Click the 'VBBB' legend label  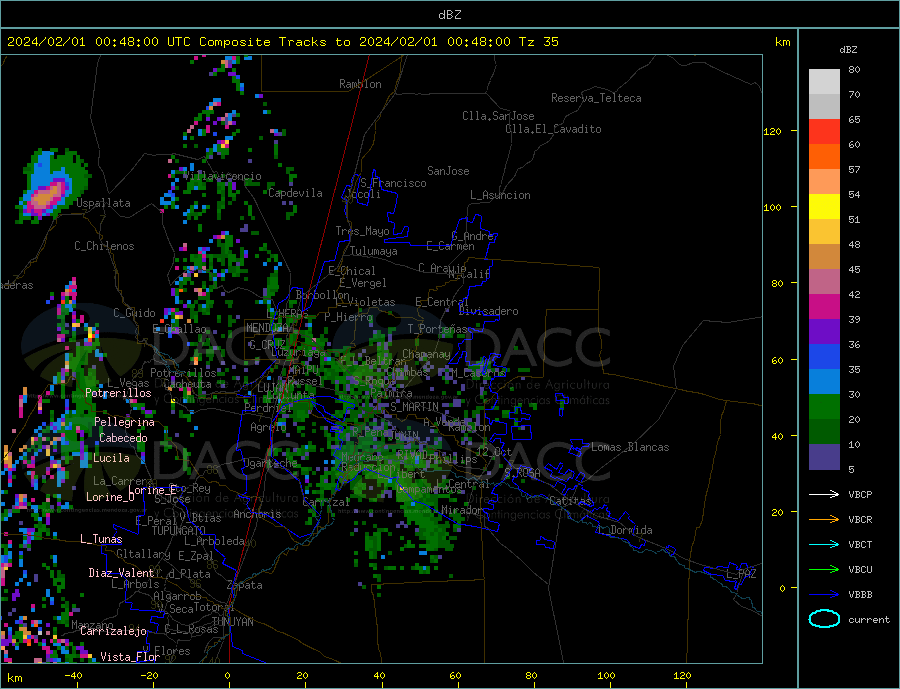click(860, 595)
